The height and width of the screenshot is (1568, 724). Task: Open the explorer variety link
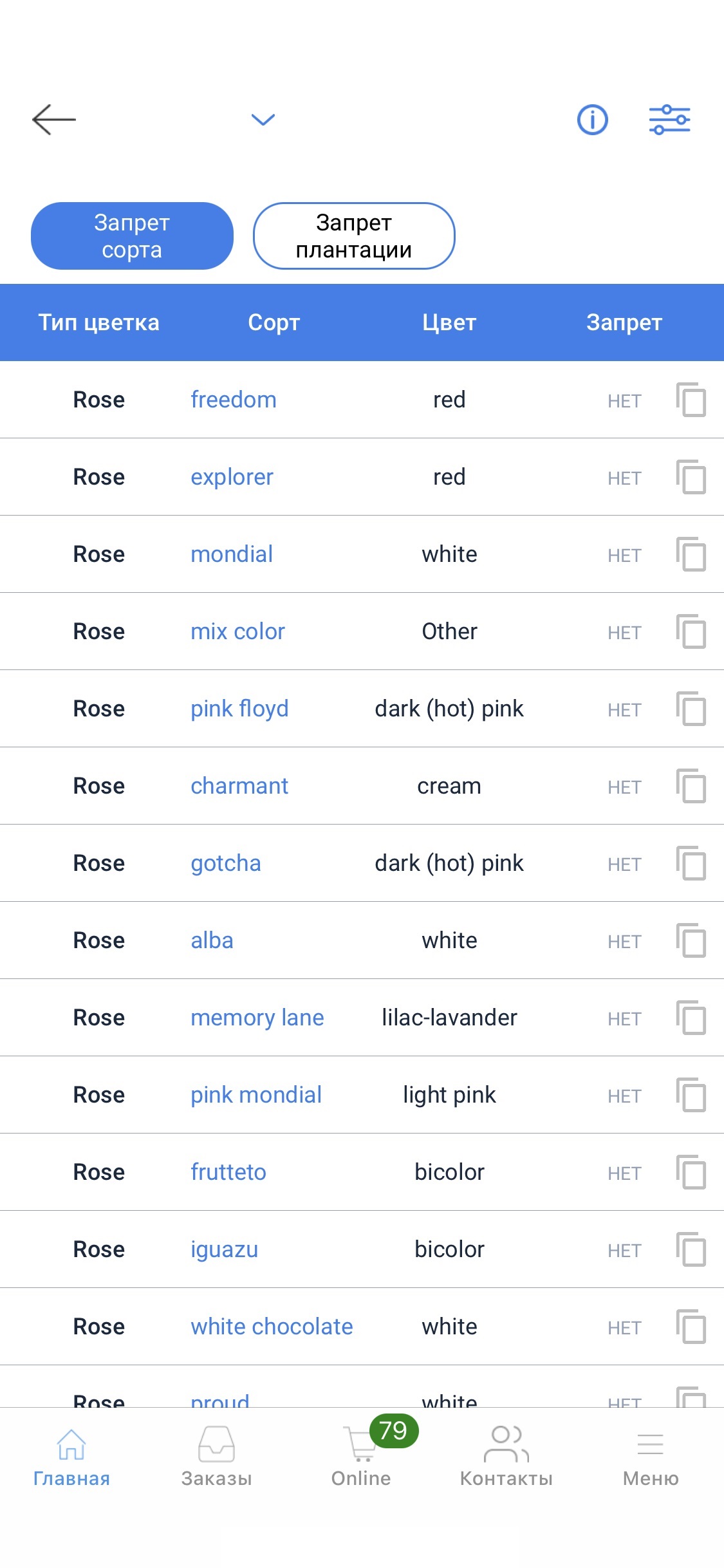coord(232,477)
